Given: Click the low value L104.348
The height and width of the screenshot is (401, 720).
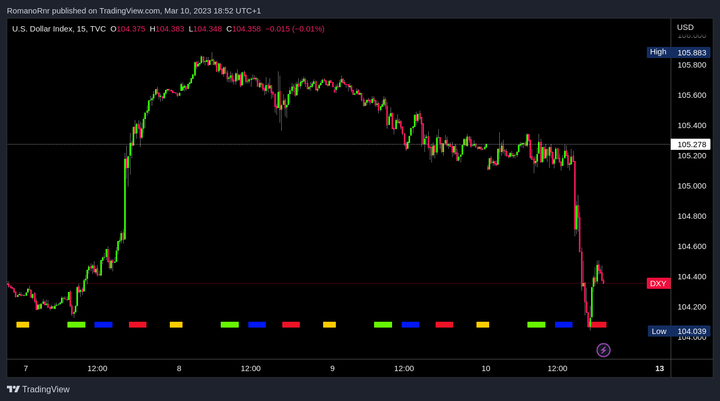Looking at the screenshot, I should point(205,29).
